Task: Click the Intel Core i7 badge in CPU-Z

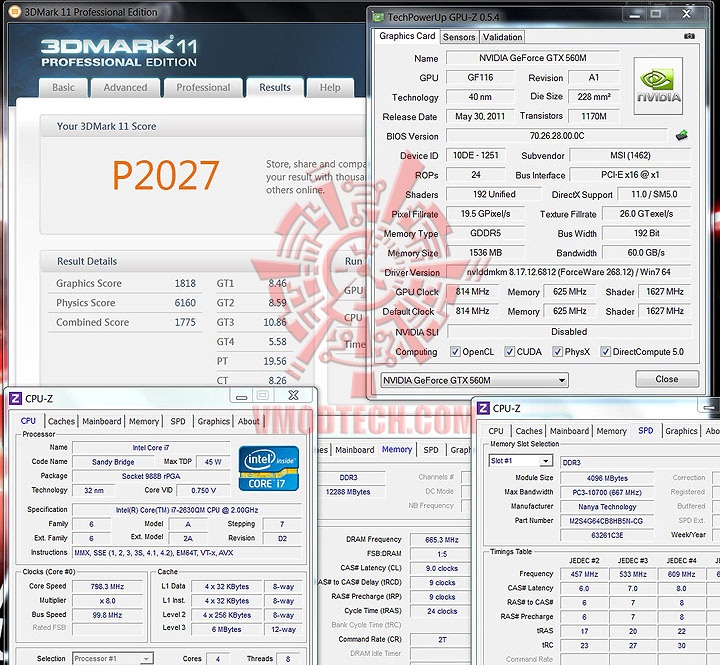Action: 269,468
